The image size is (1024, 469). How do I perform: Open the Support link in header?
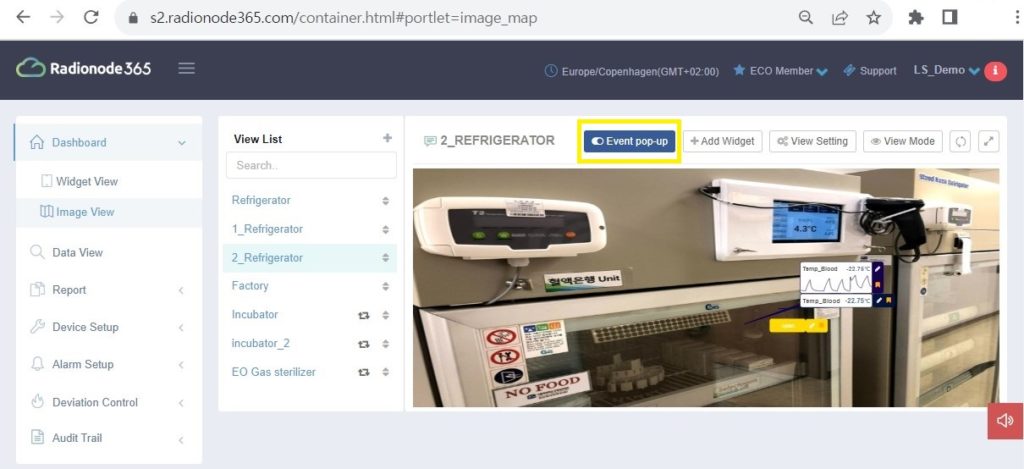point(870,71)
